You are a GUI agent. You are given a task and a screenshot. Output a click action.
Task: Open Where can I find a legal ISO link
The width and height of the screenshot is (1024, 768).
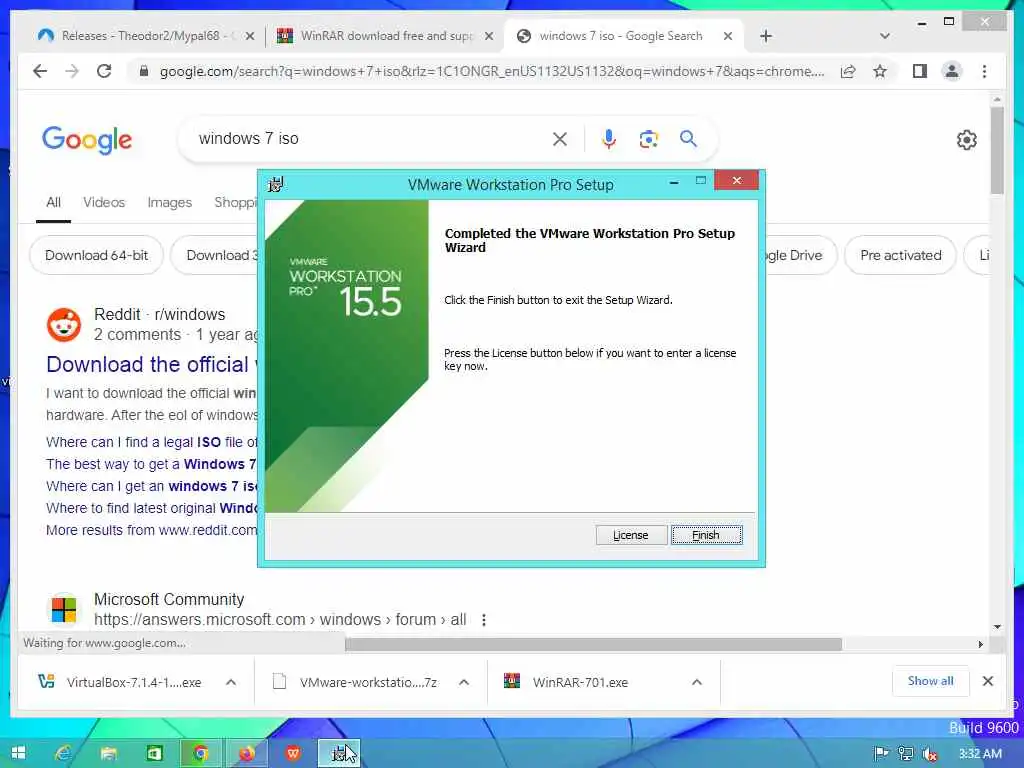pyautogui.click(x=152, y=442)
